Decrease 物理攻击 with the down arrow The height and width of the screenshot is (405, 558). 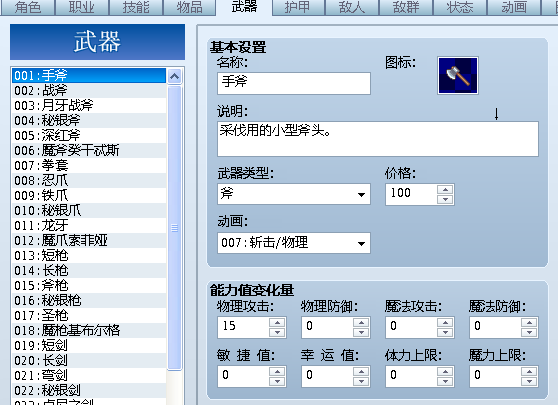tap(277, 332)
